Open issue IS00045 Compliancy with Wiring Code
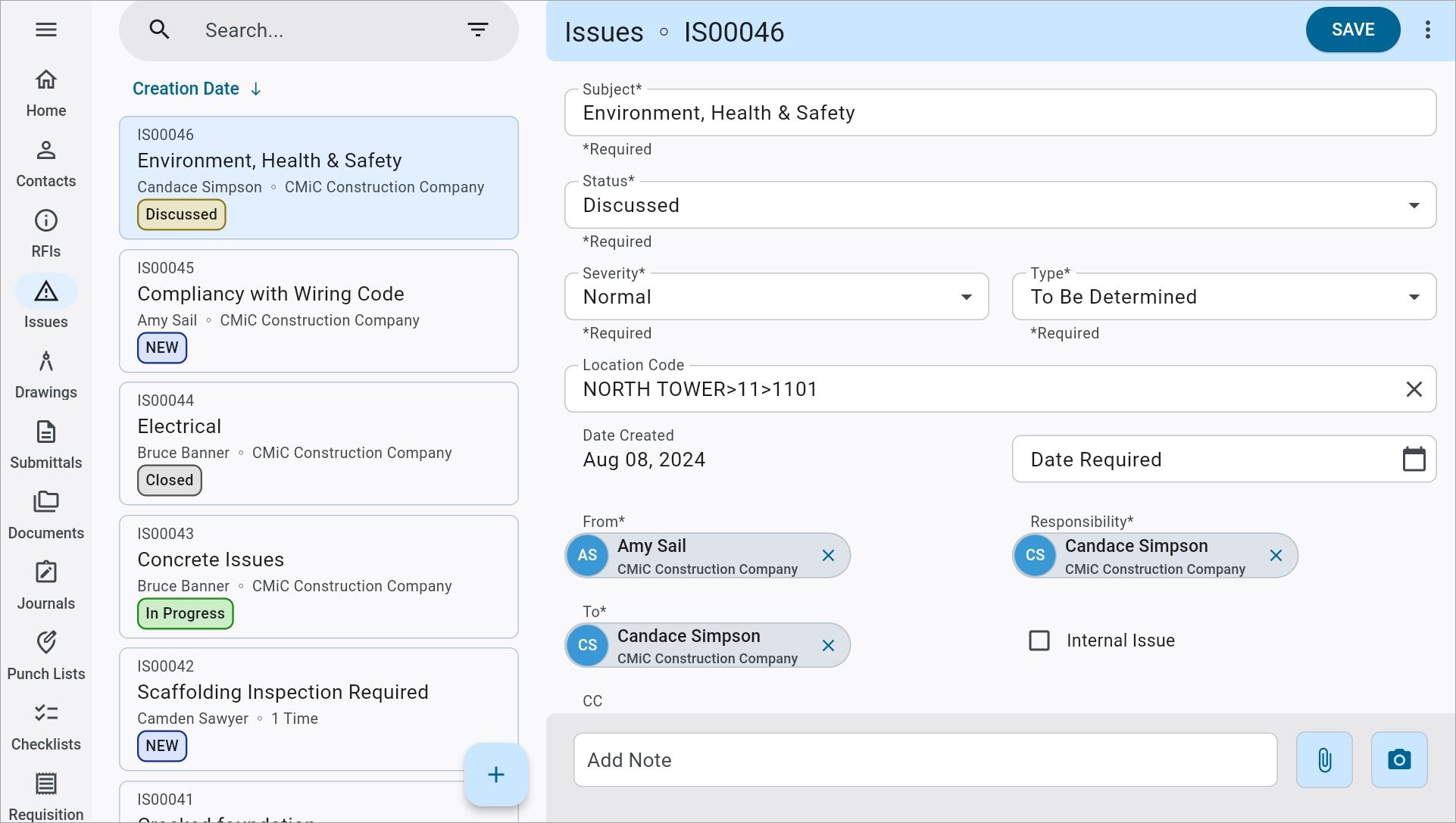Viewport: 1456px width, 823px height. click(319, 311)
